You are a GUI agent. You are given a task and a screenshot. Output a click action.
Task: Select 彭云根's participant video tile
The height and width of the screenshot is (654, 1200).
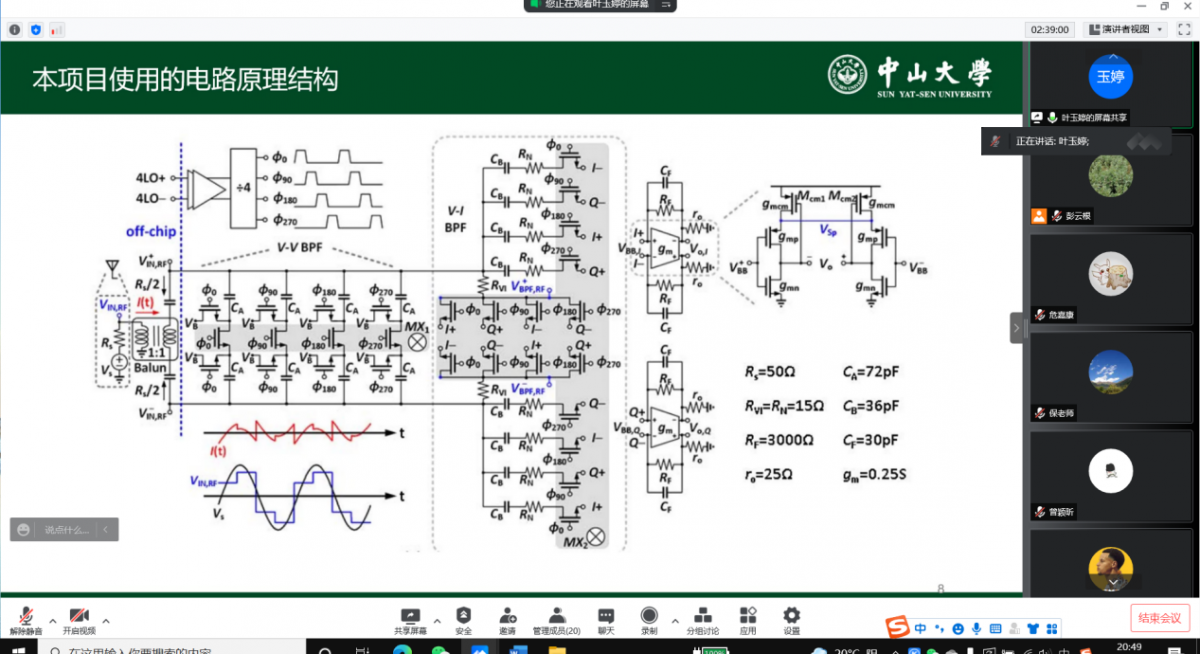(x=1110, y=178)
